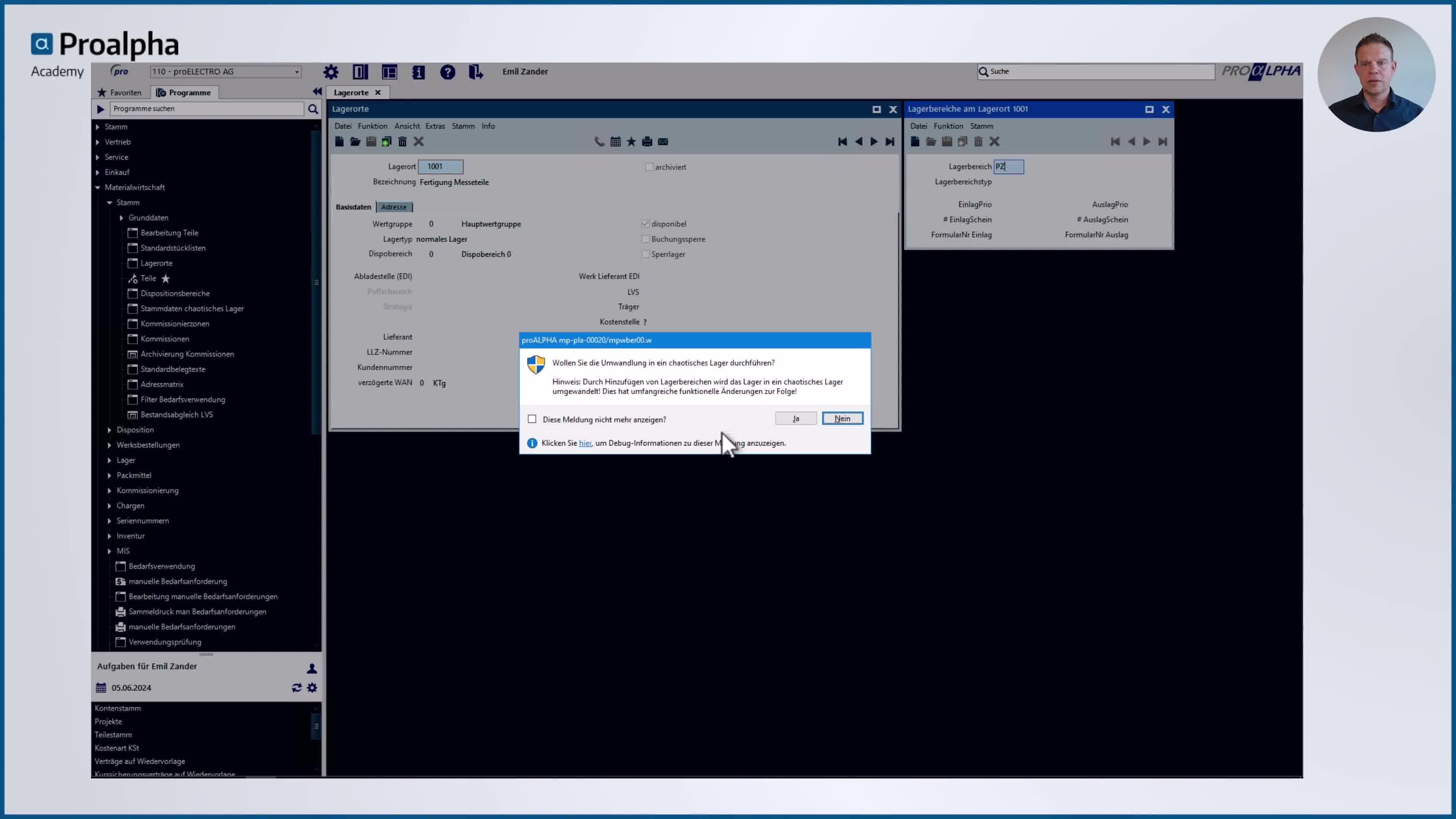The width and height of the screenshot is (1456, 819).
Task: Click the email envelope icon in Lagerorte toolbar
Action: click(663, 141)
